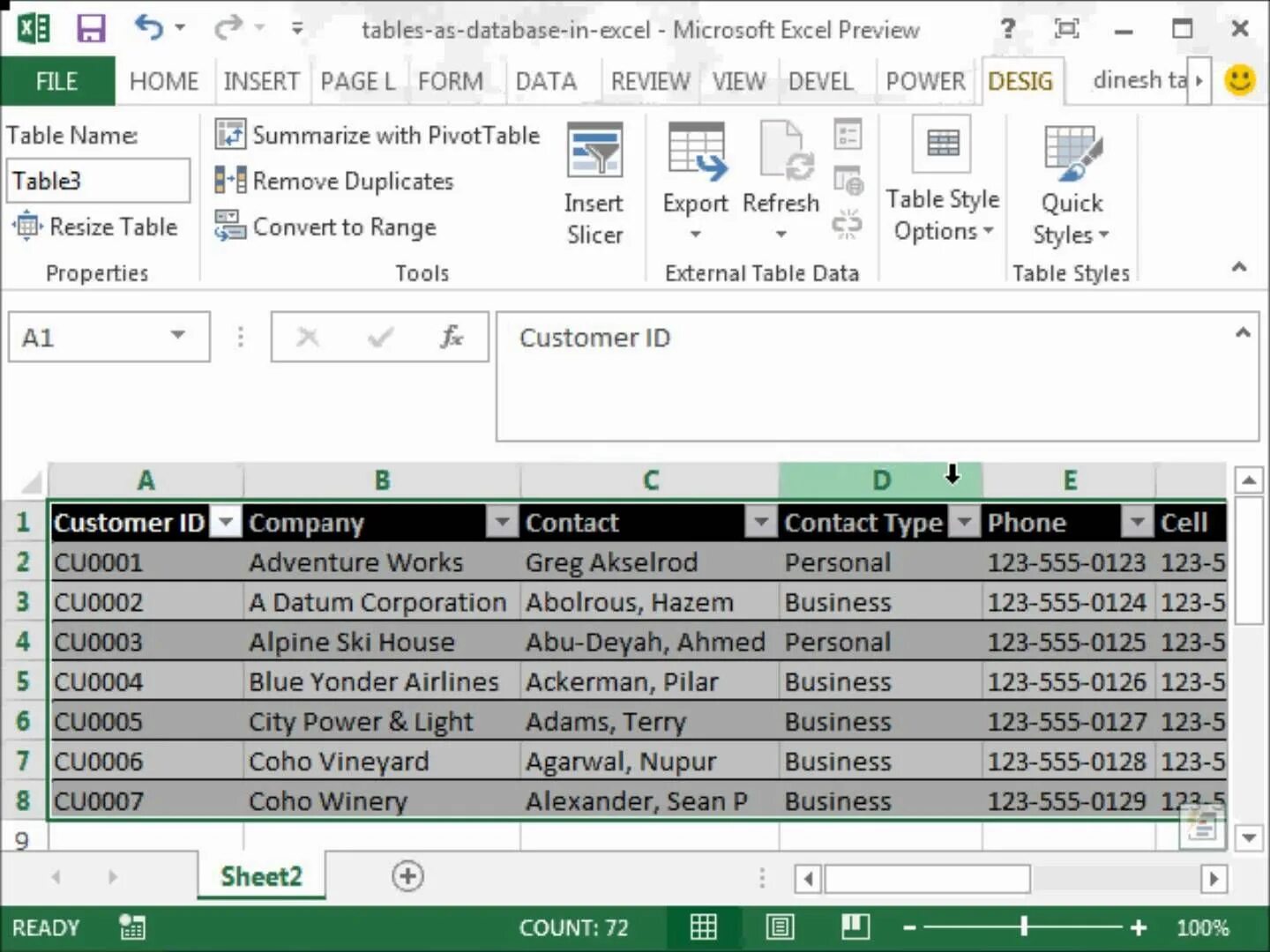
Task: Open the REVIEW ribbon tab
Action: (650, 81)
